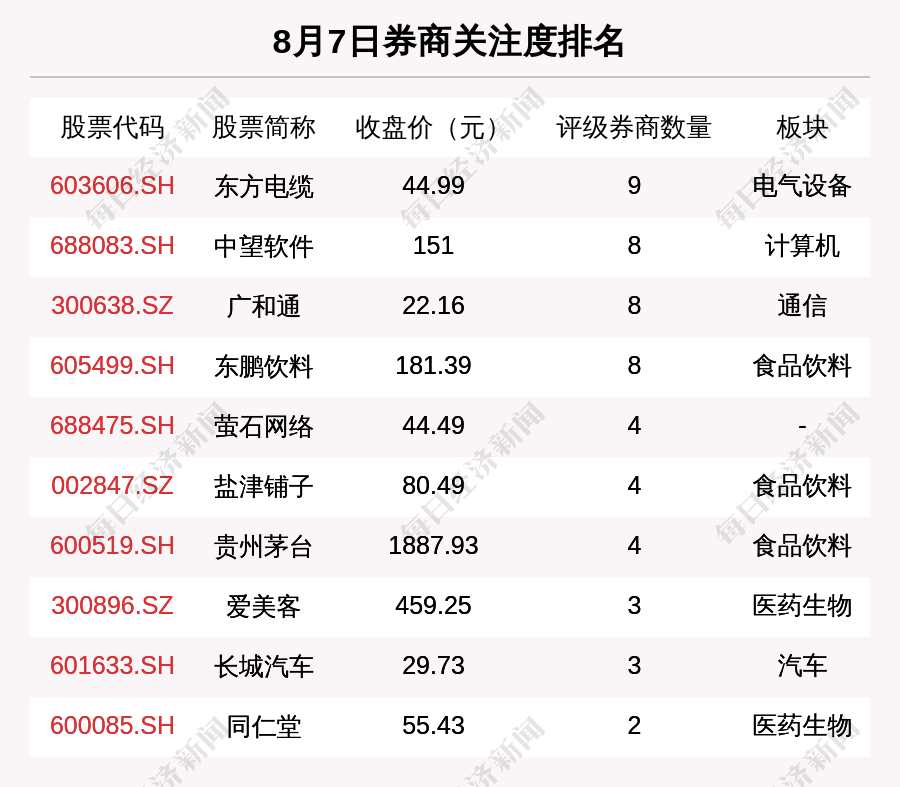This screenshot has width=900, height=787.
Task: Select stock name 中望软件
Action: [x=263, y=246]
